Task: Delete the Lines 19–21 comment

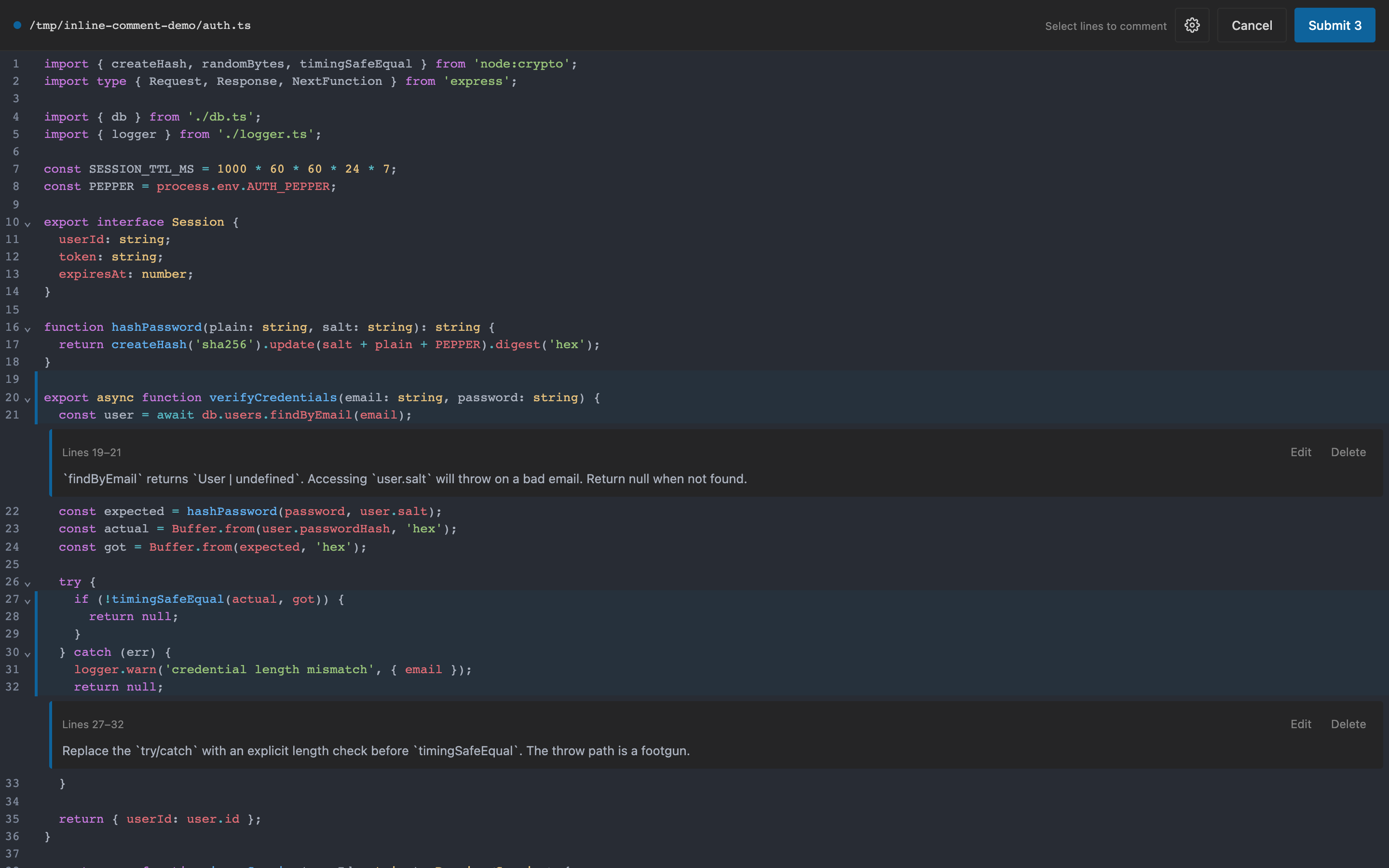Action: (1348, 452)
